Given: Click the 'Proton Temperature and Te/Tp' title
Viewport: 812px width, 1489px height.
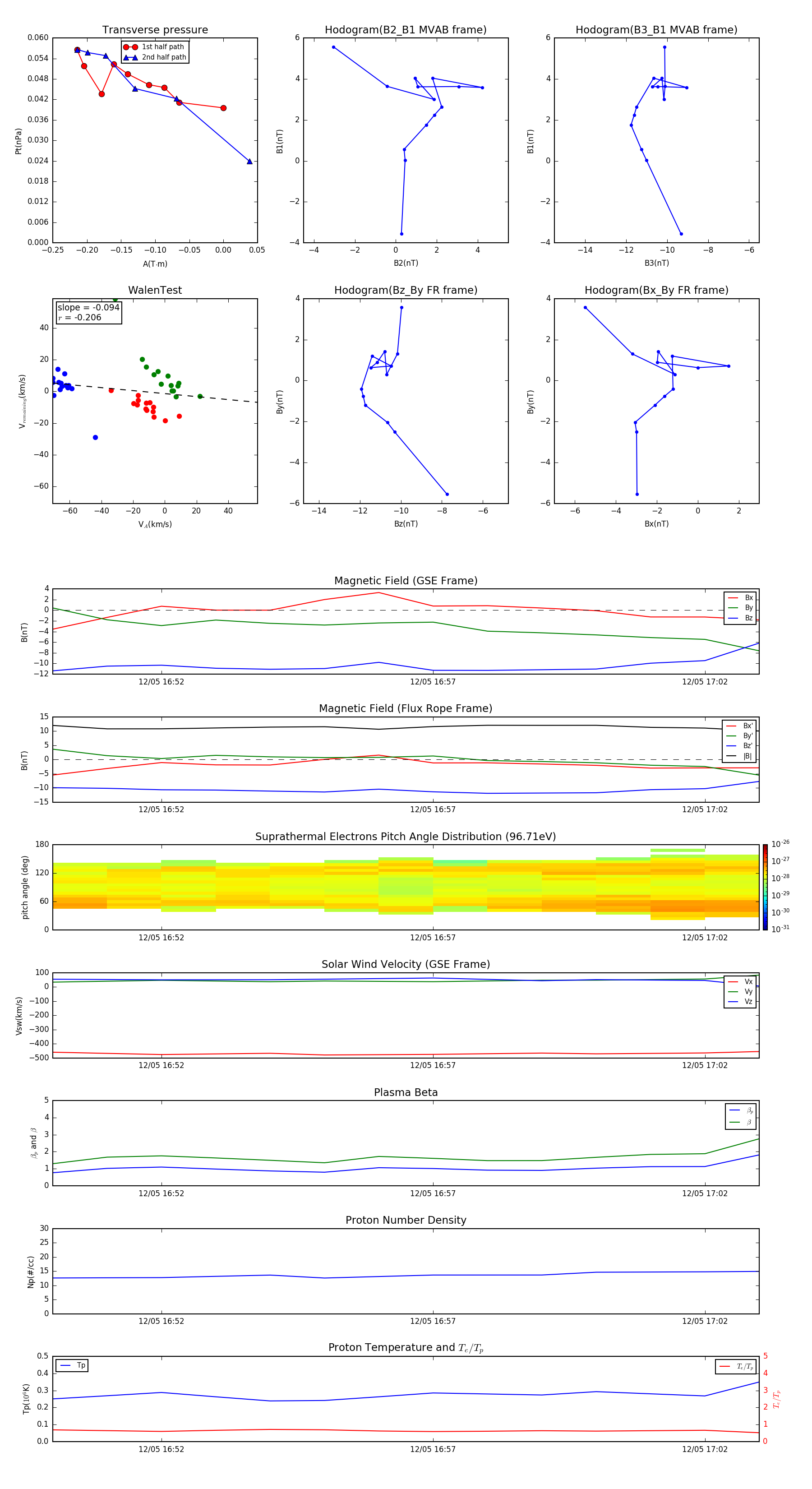Looking at the screenshot, I should 406,1348.
